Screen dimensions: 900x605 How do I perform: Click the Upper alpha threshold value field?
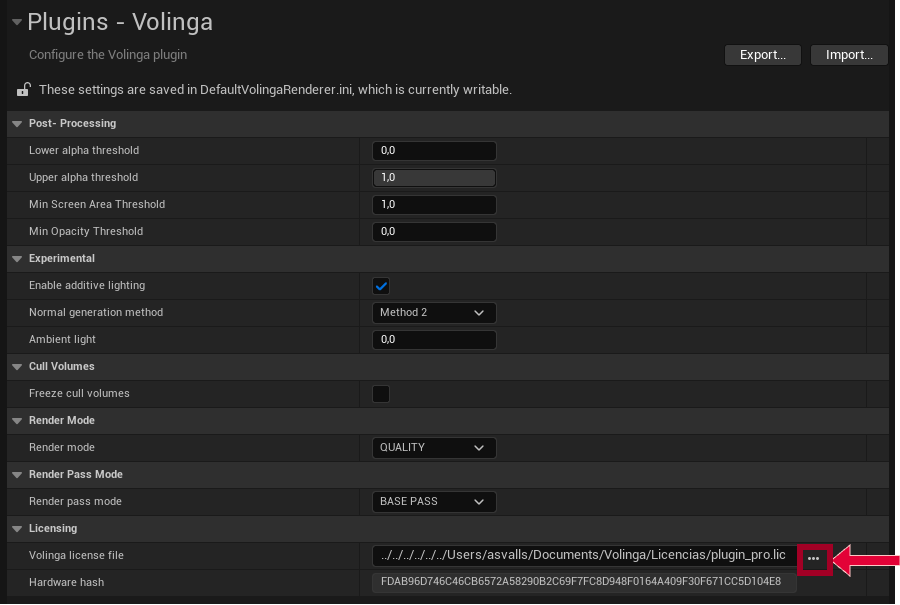434,178
